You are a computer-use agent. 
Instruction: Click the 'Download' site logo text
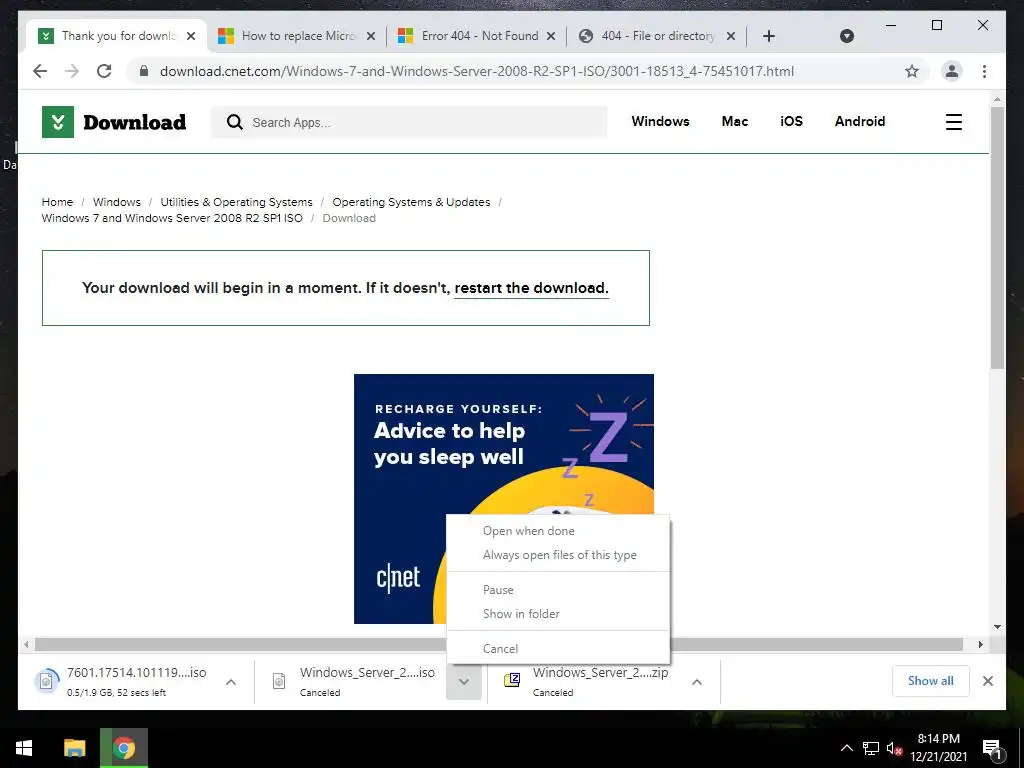(135, 122)
